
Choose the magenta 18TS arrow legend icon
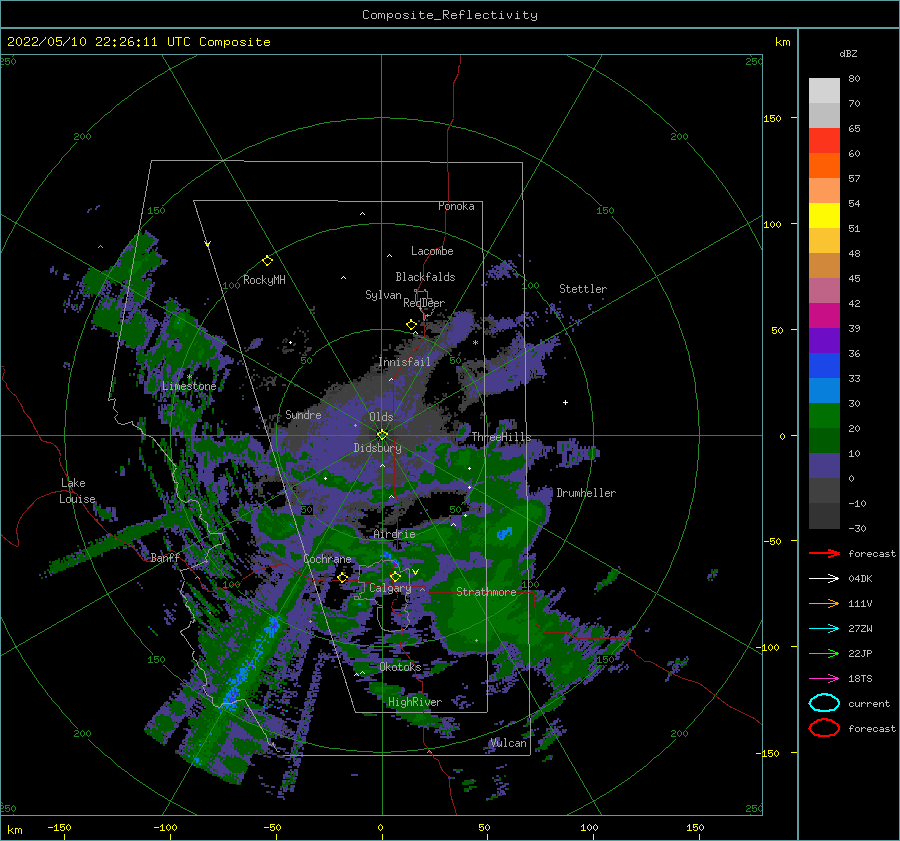(x=824, y=679)
